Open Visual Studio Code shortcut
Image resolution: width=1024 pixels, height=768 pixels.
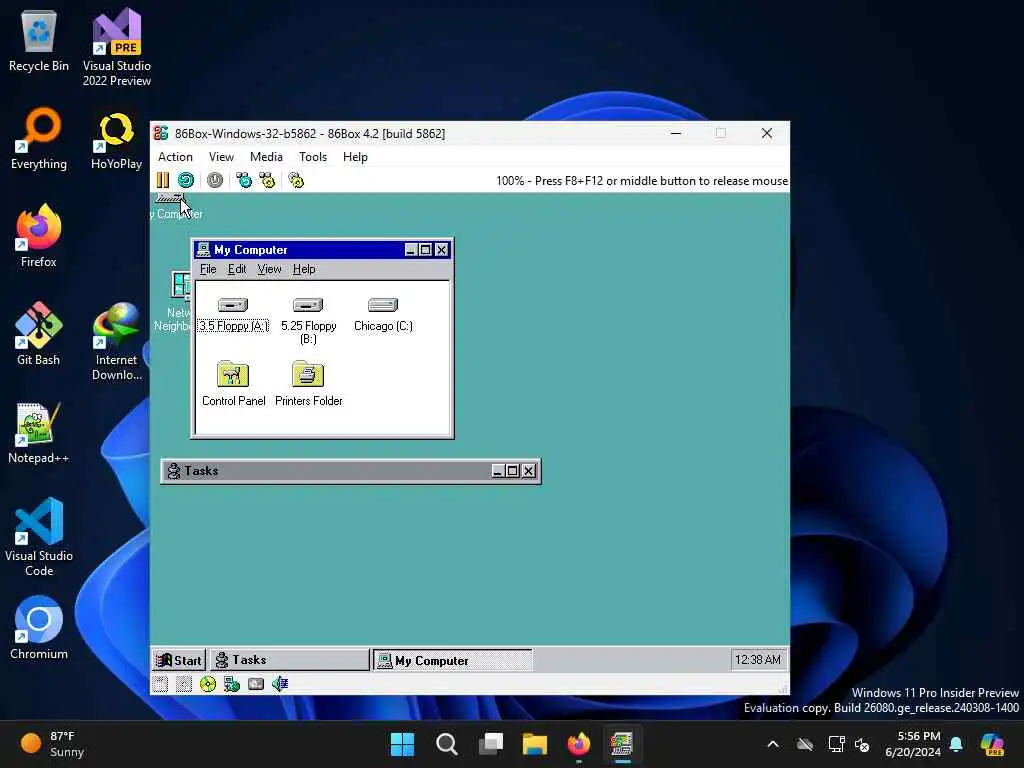click(39, 537)
